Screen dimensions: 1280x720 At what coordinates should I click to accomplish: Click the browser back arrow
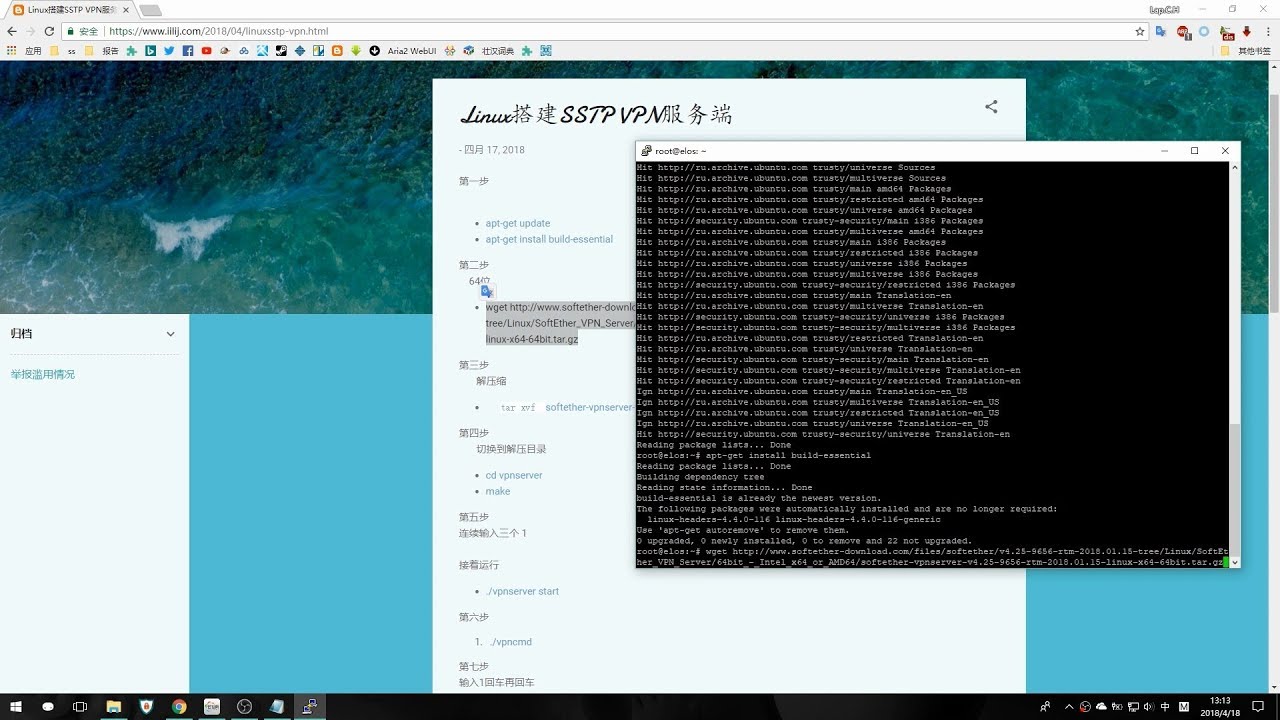coord(11,31)
